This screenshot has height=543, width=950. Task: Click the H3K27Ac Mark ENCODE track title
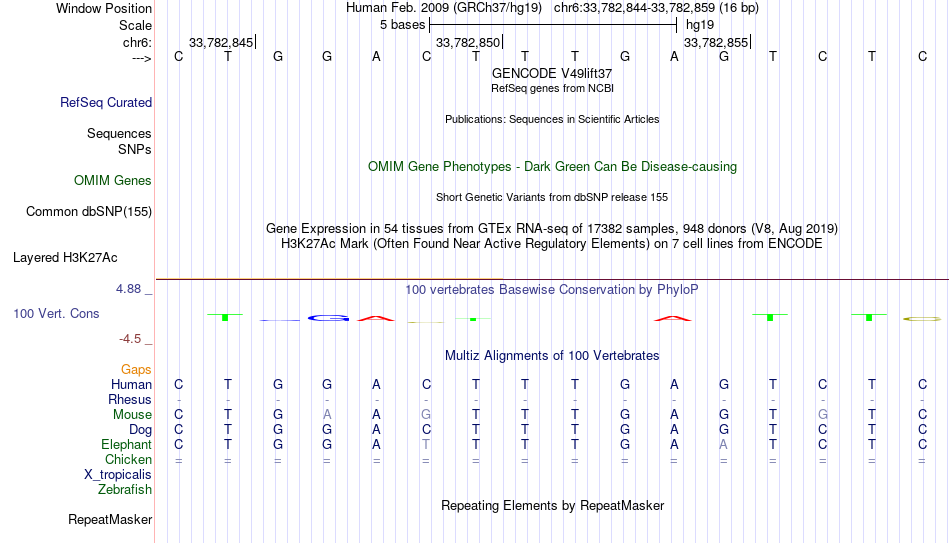[x=552, y=244]
